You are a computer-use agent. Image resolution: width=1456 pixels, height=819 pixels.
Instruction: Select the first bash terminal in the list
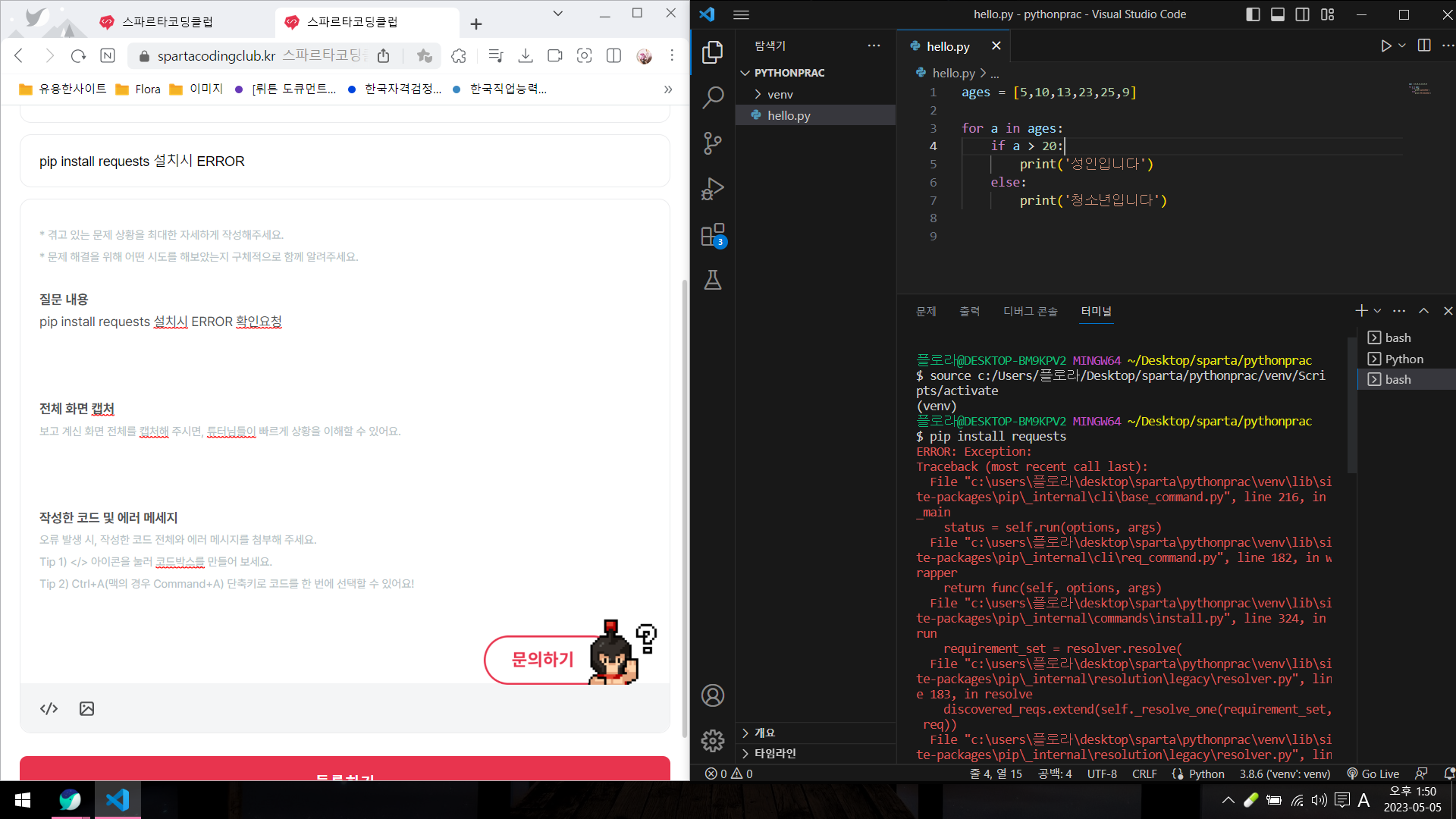point(1405,337)
